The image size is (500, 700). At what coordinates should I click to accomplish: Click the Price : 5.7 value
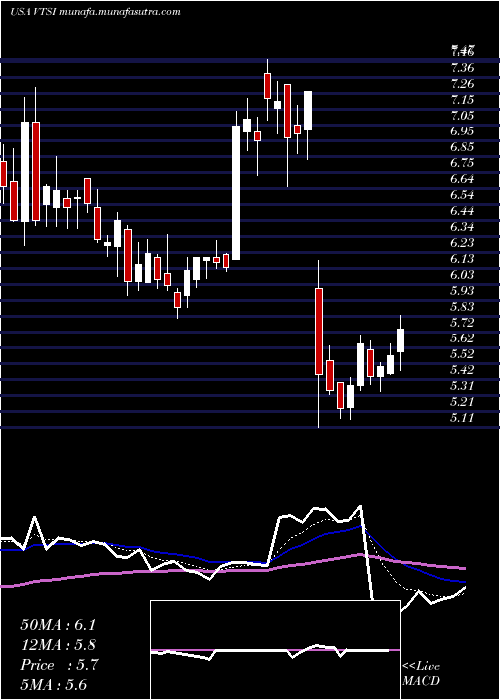(x=58, y=665)
